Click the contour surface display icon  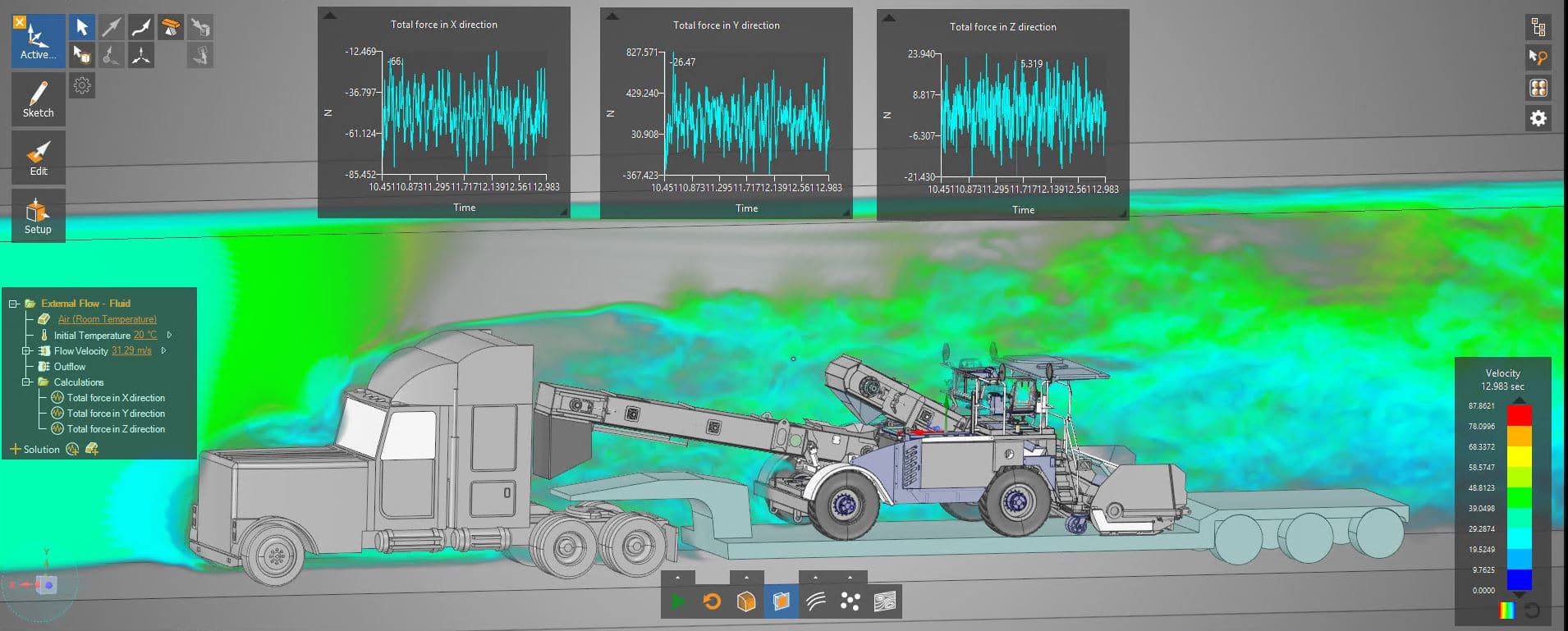pos(884,602)
